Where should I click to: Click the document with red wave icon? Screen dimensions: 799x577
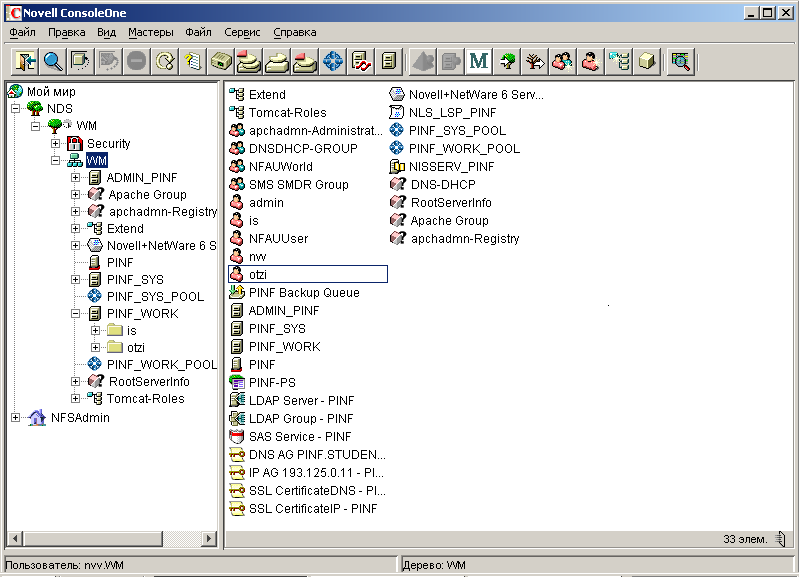click(361, 62)
